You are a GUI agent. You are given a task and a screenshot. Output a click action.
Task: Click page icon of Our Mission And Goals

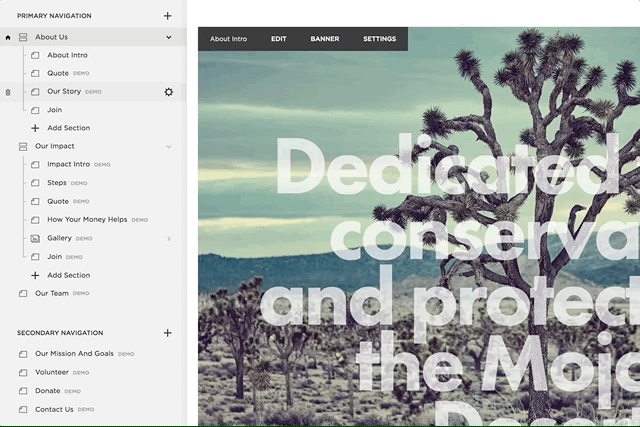click(23, 354)
